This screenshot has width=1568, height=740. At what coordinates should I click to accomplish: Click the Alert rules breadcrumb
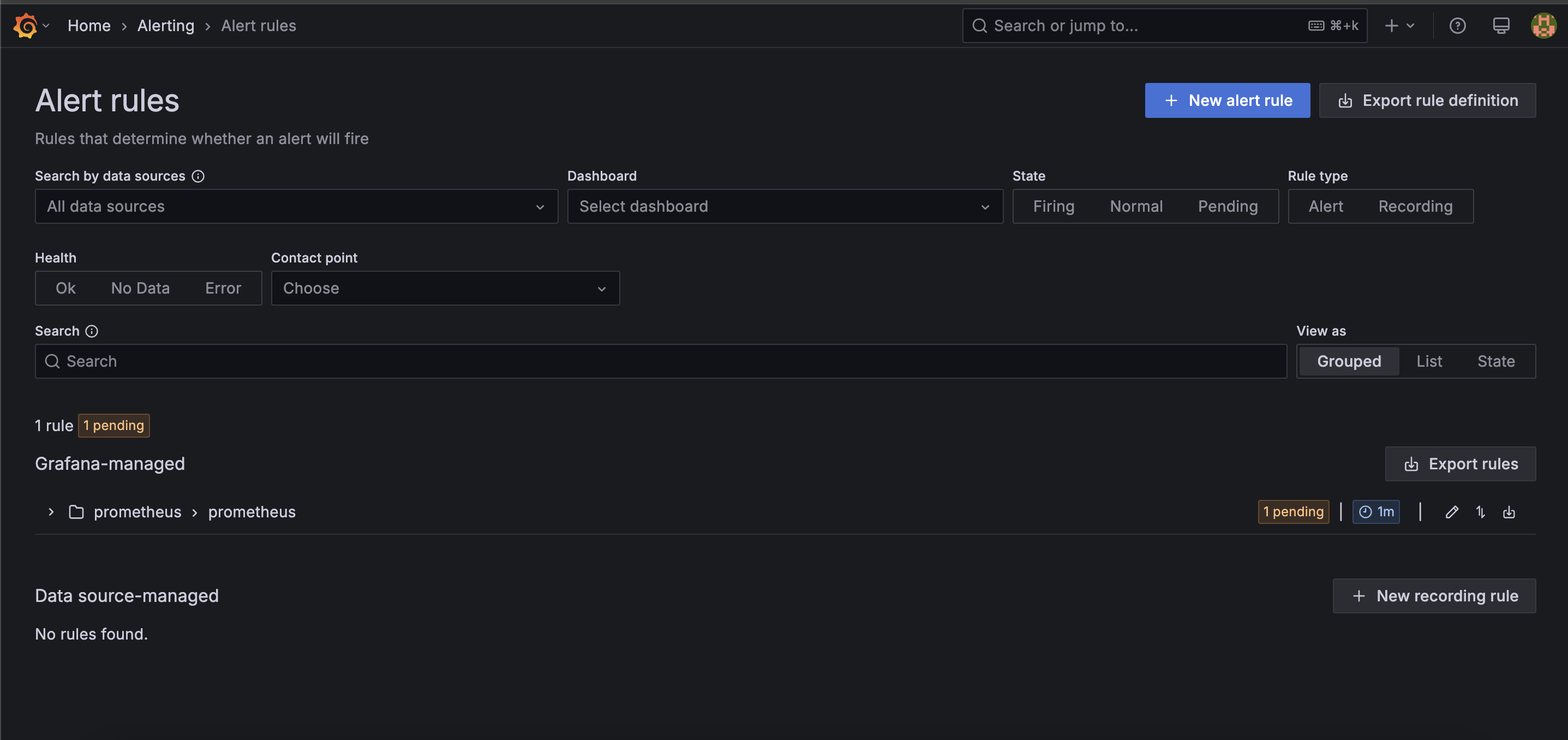pos(258,26)
